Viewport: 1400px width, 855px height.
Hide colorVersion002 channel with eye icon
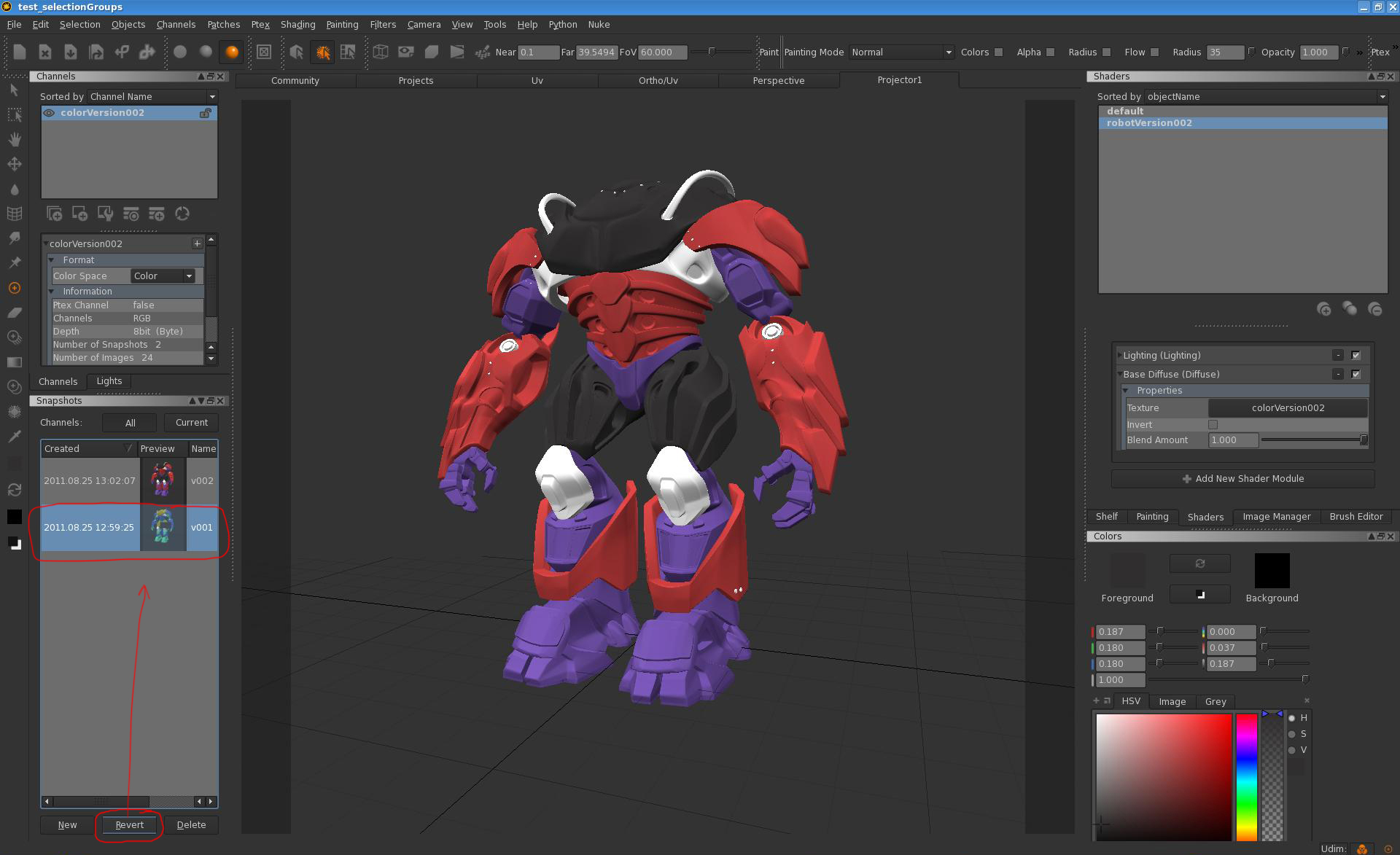[49, 113]
